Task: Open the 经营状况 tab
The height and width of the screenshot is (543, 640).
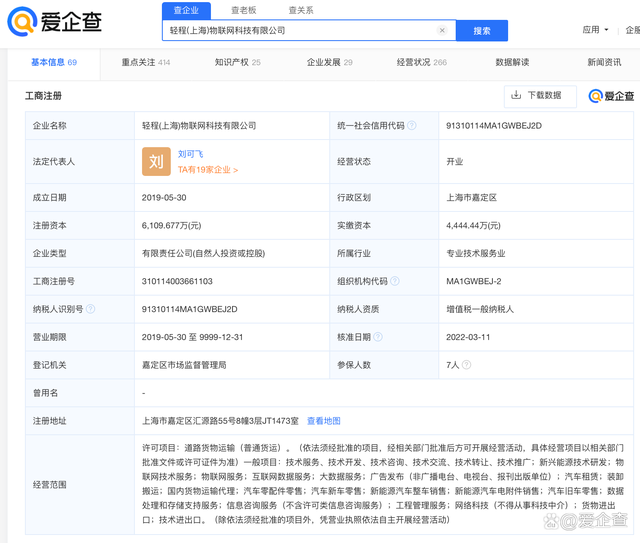Action: [421, 62]
